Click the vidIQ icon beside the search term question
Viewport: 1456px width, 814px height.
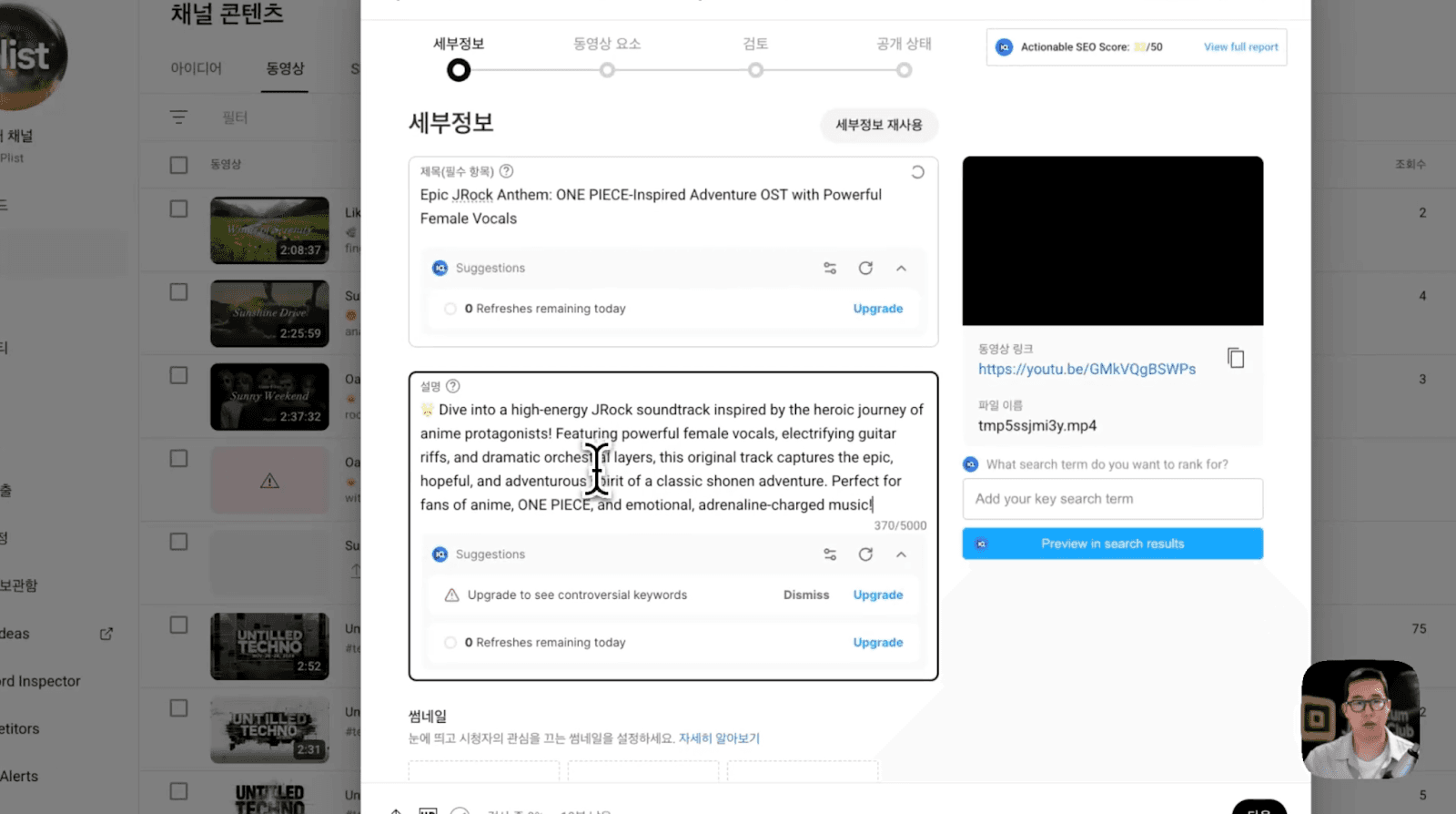click(x=971, y=464)
